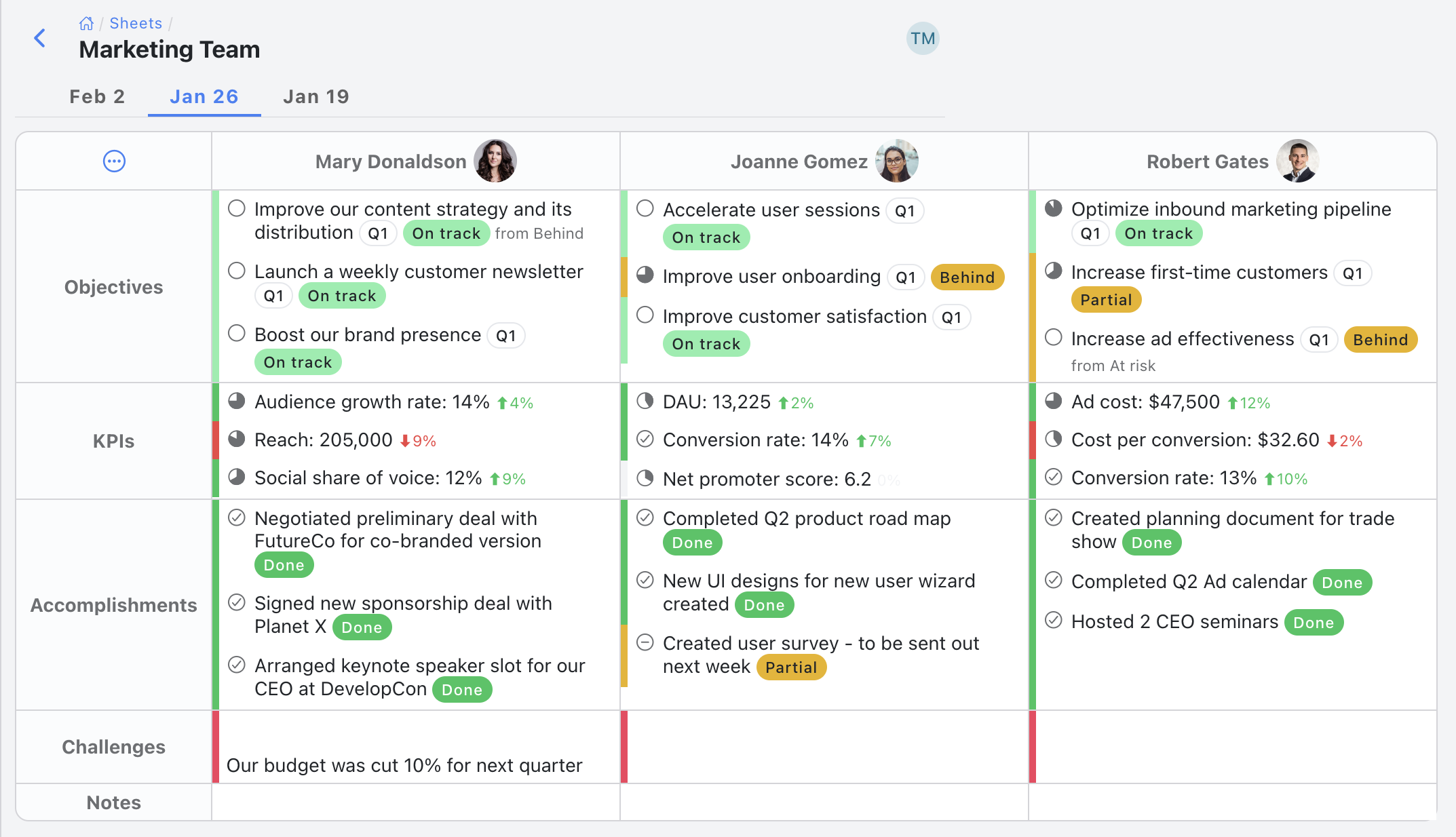
Task: Open the Jan 19 tab
Action: (315, 96)
